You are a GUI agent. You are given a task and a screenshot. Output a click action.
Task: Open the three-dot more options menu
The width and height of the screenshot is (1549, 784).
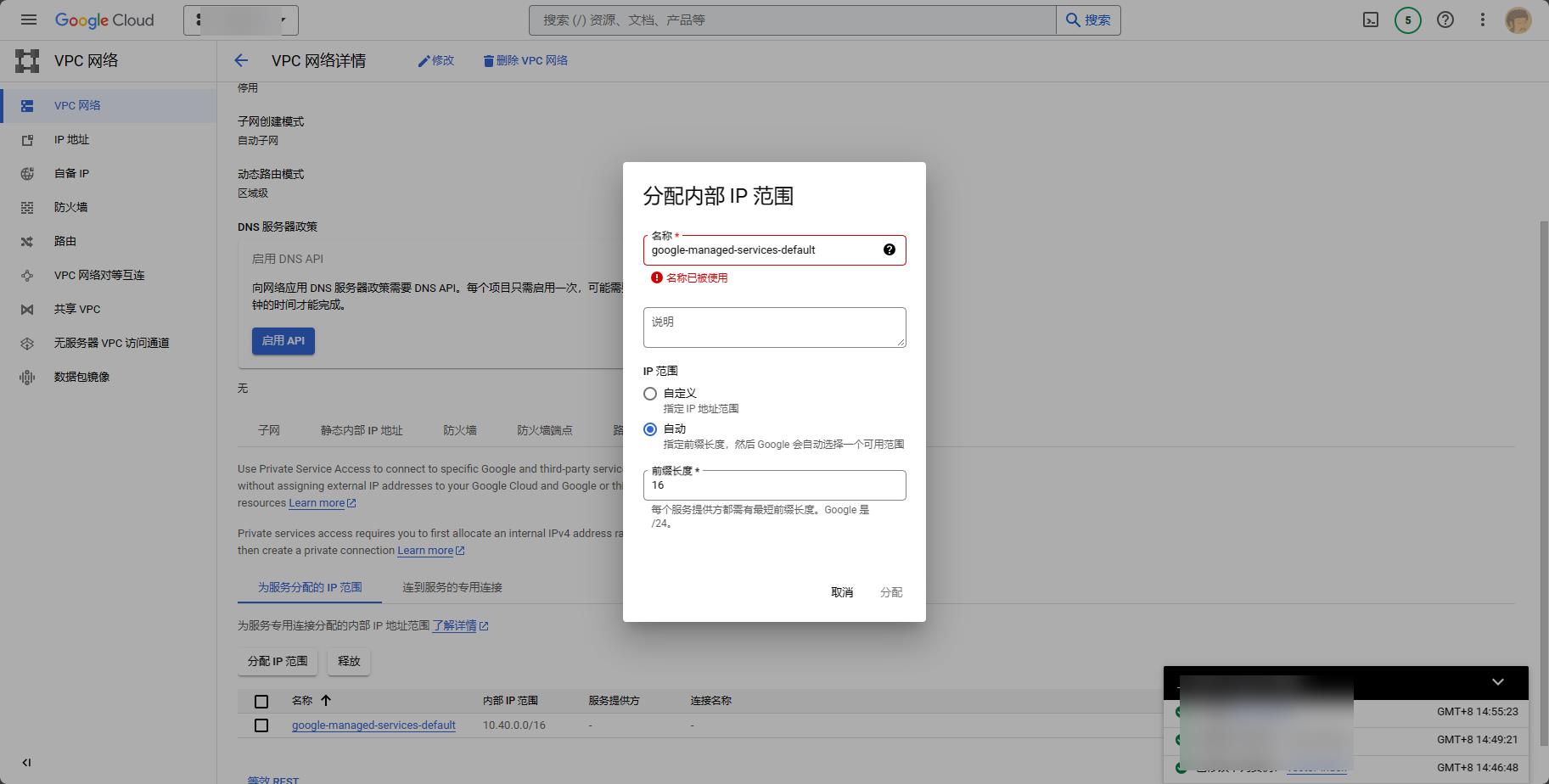(x=1482, y=20)
